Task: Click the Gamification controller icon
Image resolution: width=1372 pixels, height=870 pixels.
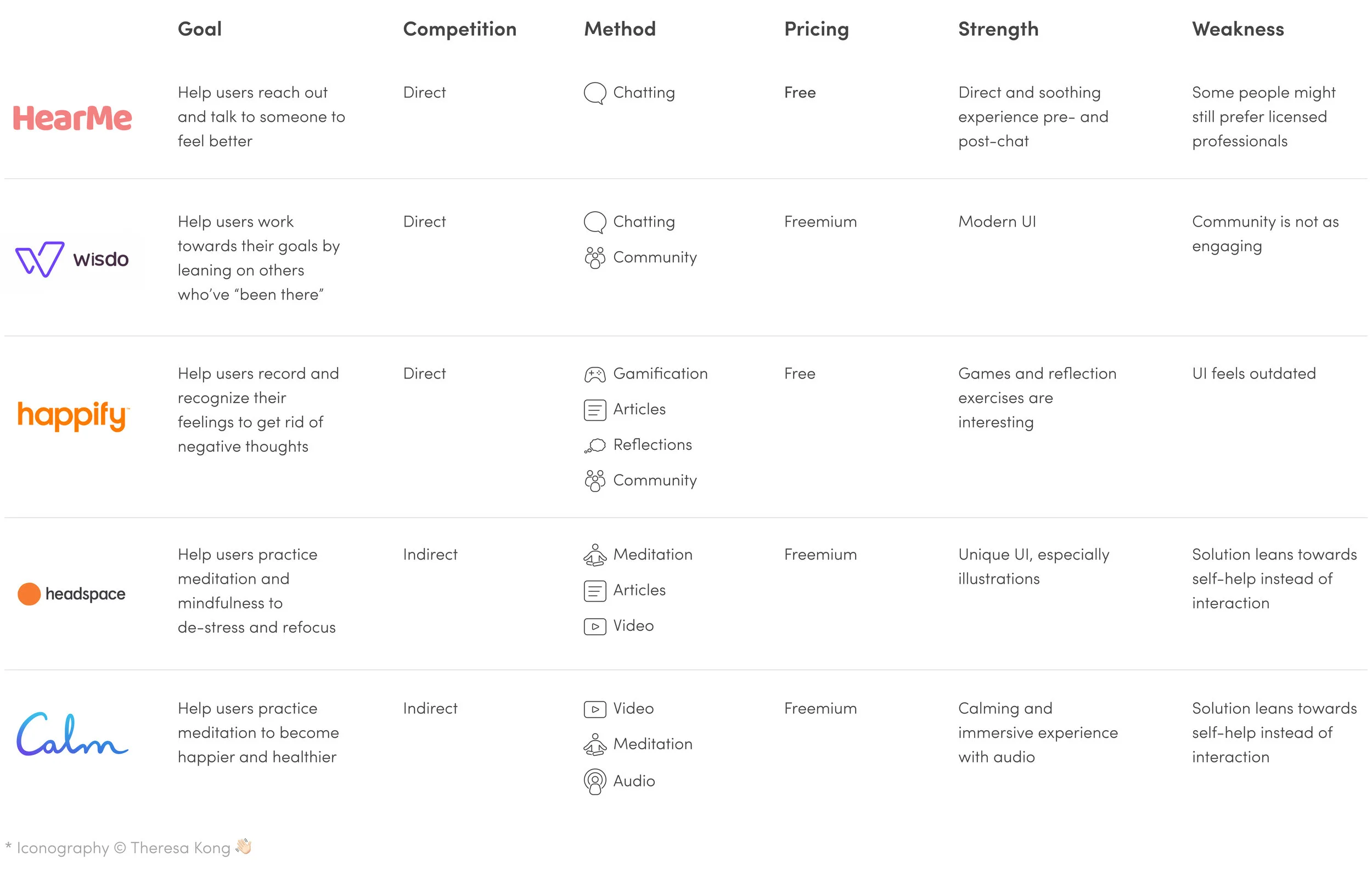Action: click(x=595, y=375)
